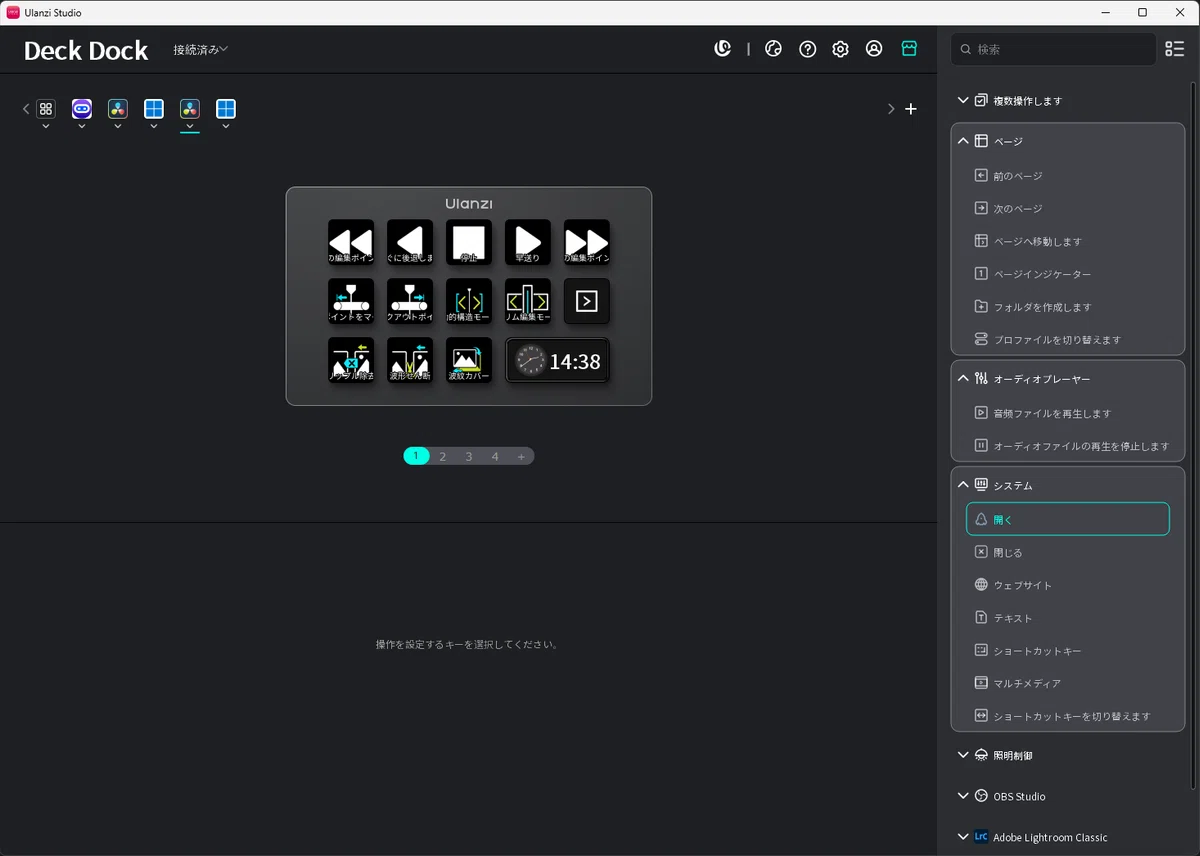Open the dropdown arrow under the grid profile
This screenshot has width=1200, height=856.
[46, 127]
